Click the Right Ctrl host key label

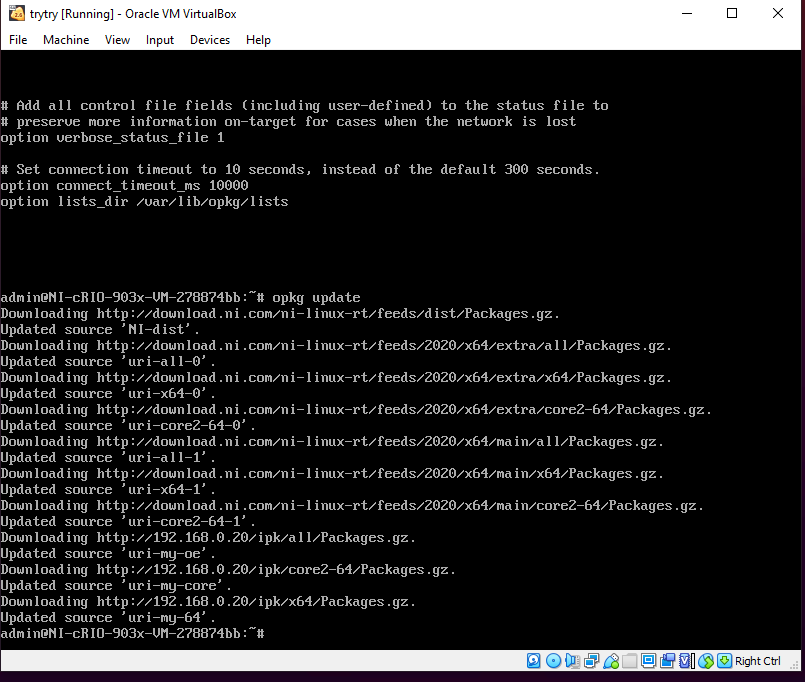(758, 661)
